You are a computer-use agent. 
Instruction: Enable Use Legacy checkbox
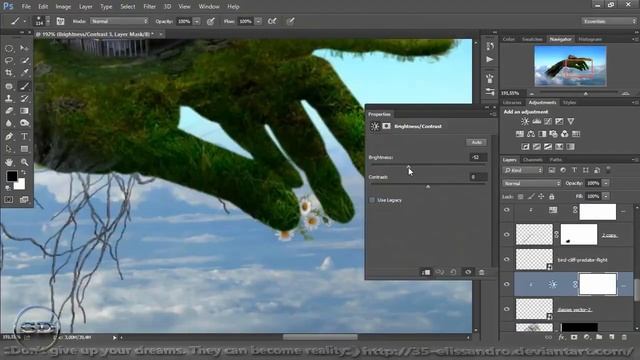(372, 200)
